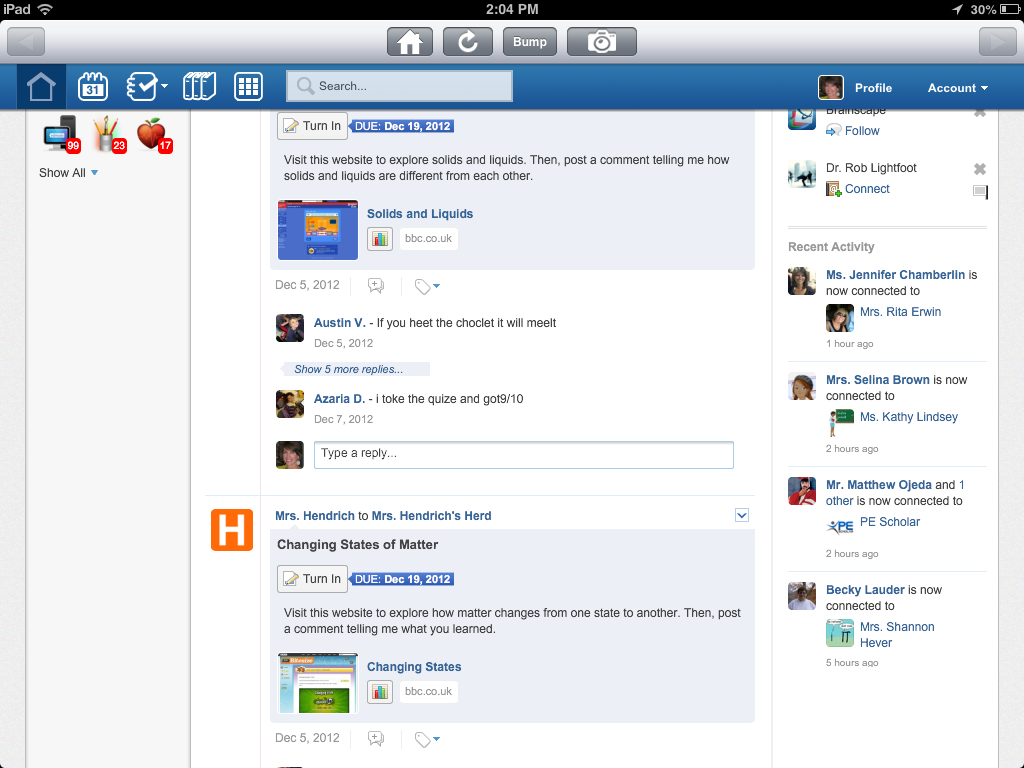
Task: Open the calendar icon in the navigation bar
Action: pyautogui.click(x=93, y=87)
